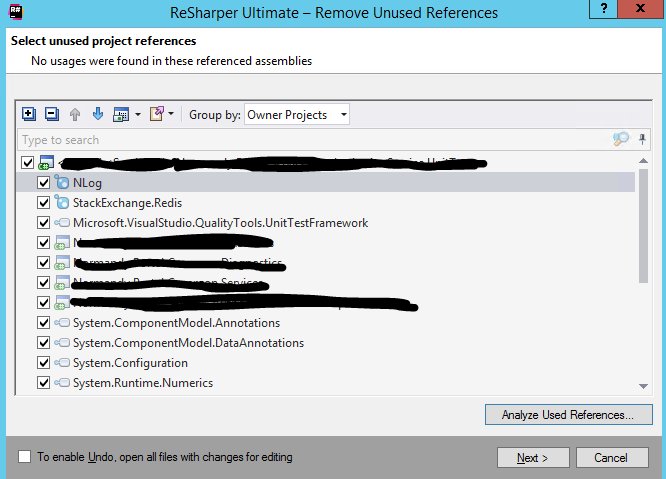Select the StackExchange.Redis row
The width and height of the screenshot is (666, 479).
tap(326, 203)
